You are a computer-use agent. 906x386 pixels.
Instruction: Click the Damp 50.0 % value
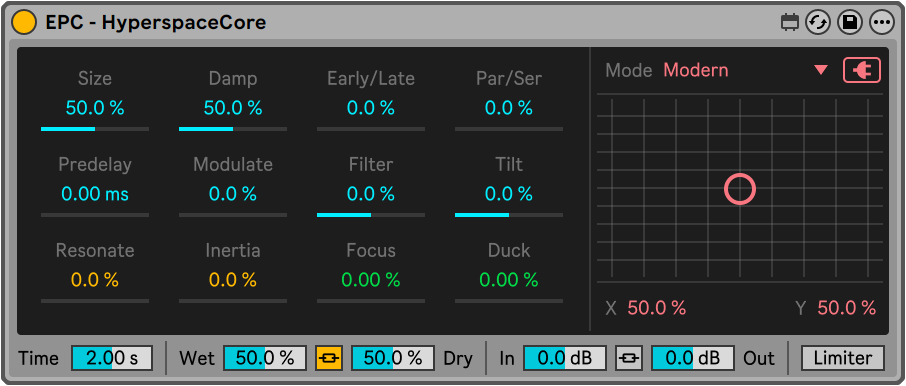click(233, 108)
